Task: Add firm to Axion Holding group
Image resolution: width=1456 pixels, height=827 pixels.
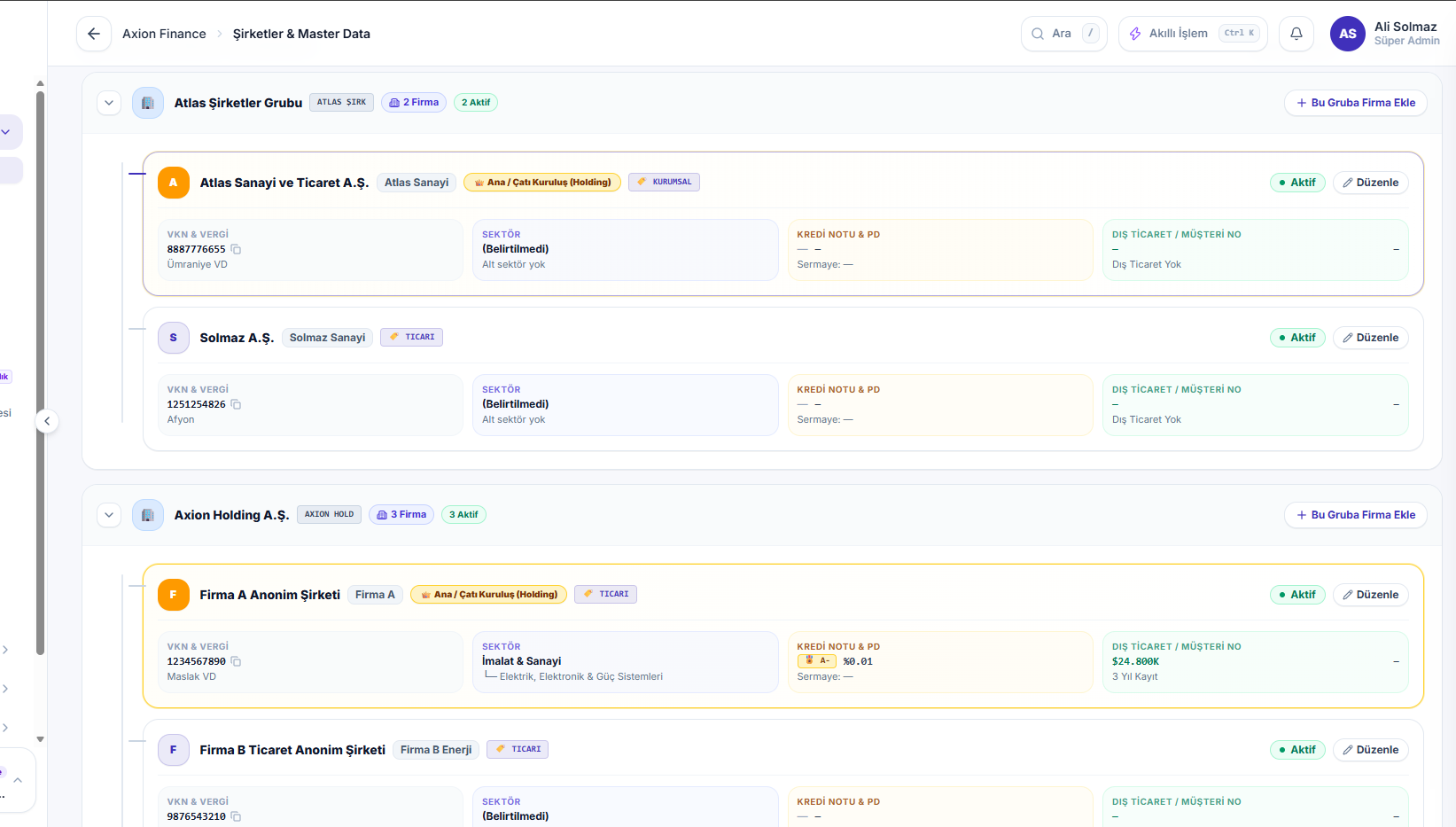Action: pos(1355,515)
